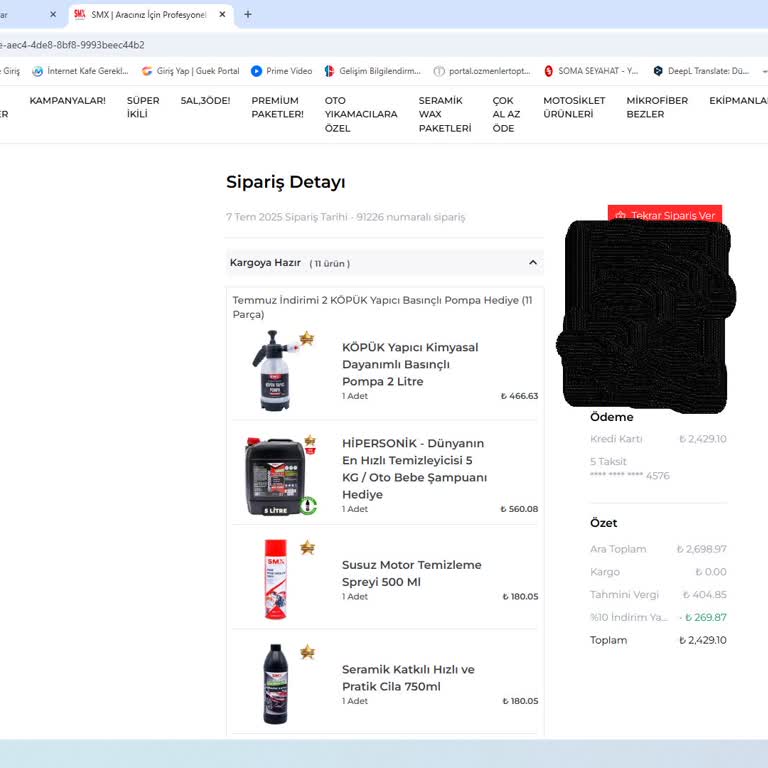Click Tekrar Sipariş Ver button
Viewport: 768px width, 768px height.
coord(665,214)
